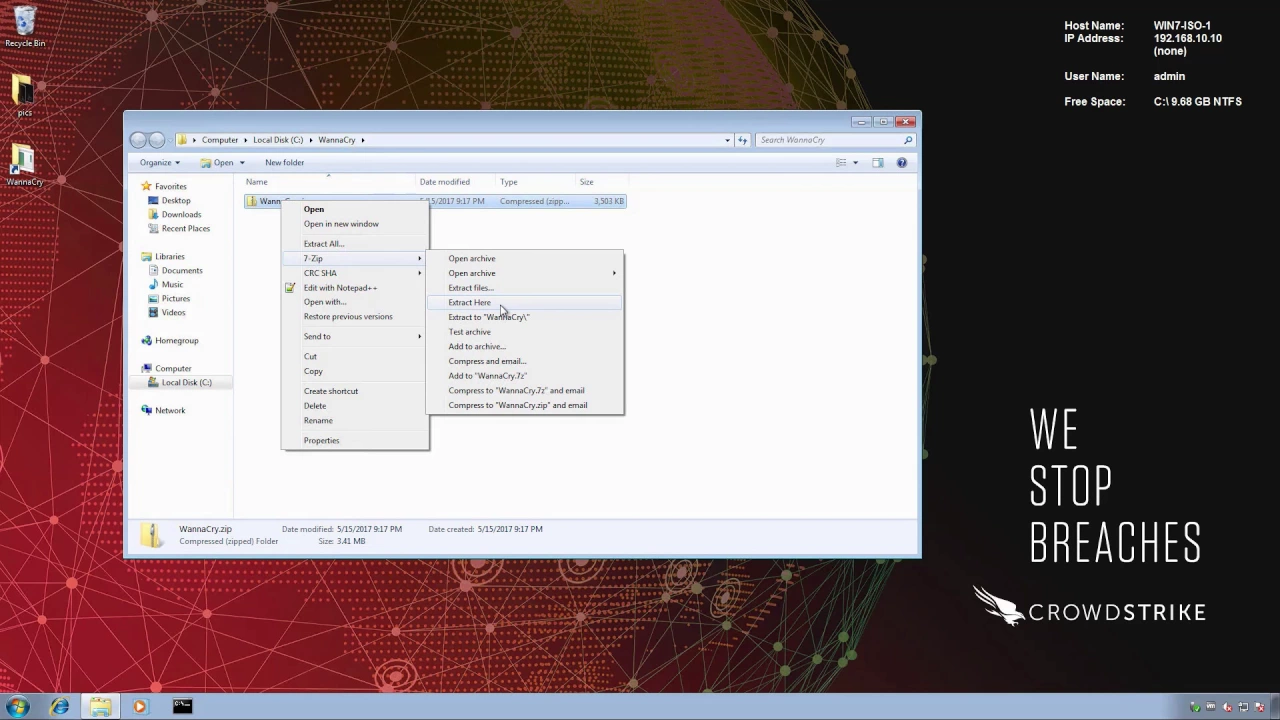This screenshot has height=720, width=1280.
Task: Click the refresh button beside address bar
Action: [742, 140]
